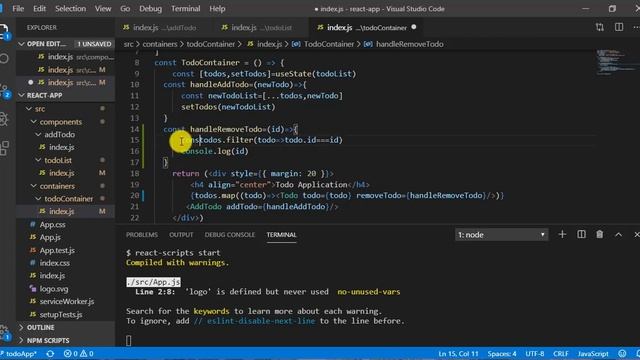Open the Edit menu
640x360 pixels.
coord(39,9)
